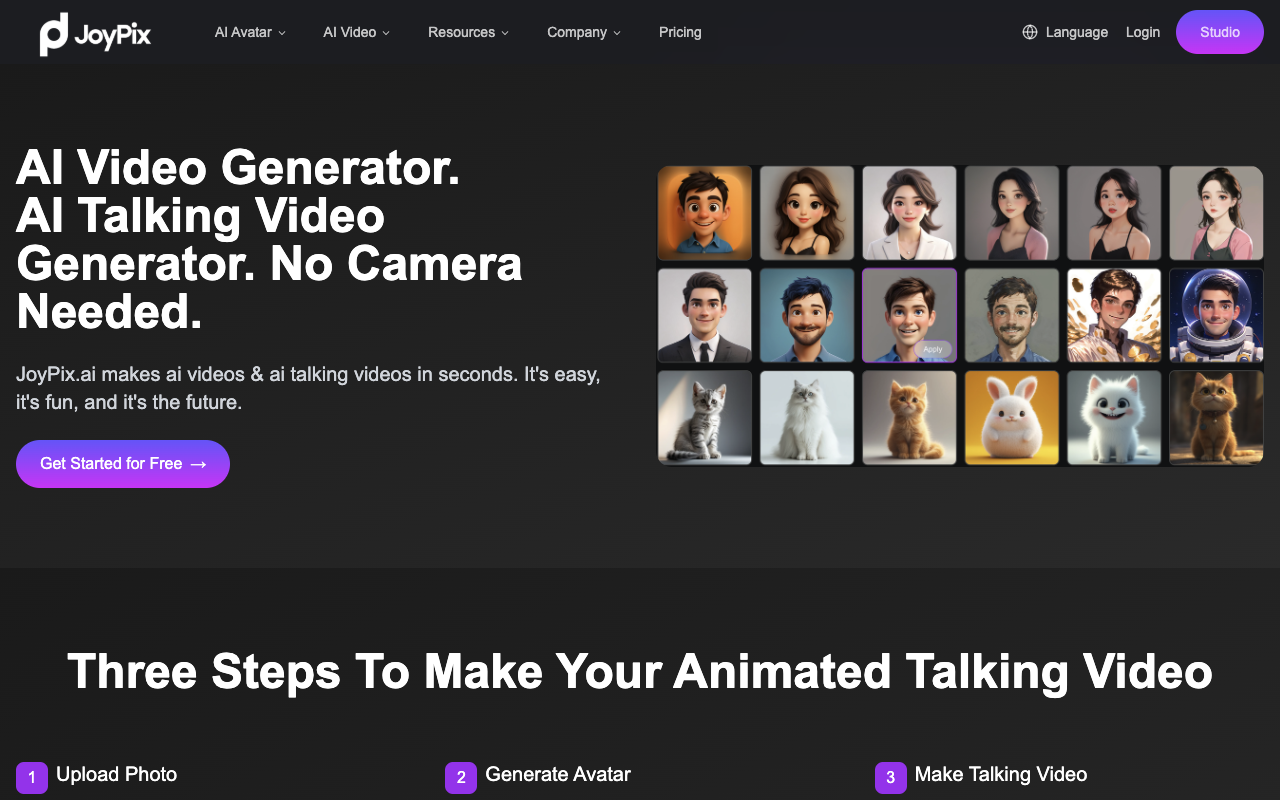The width and height of the screenshot is (1280, 800).
Task: Click the step 1 numbered badge
Action: tap(31, 777)
